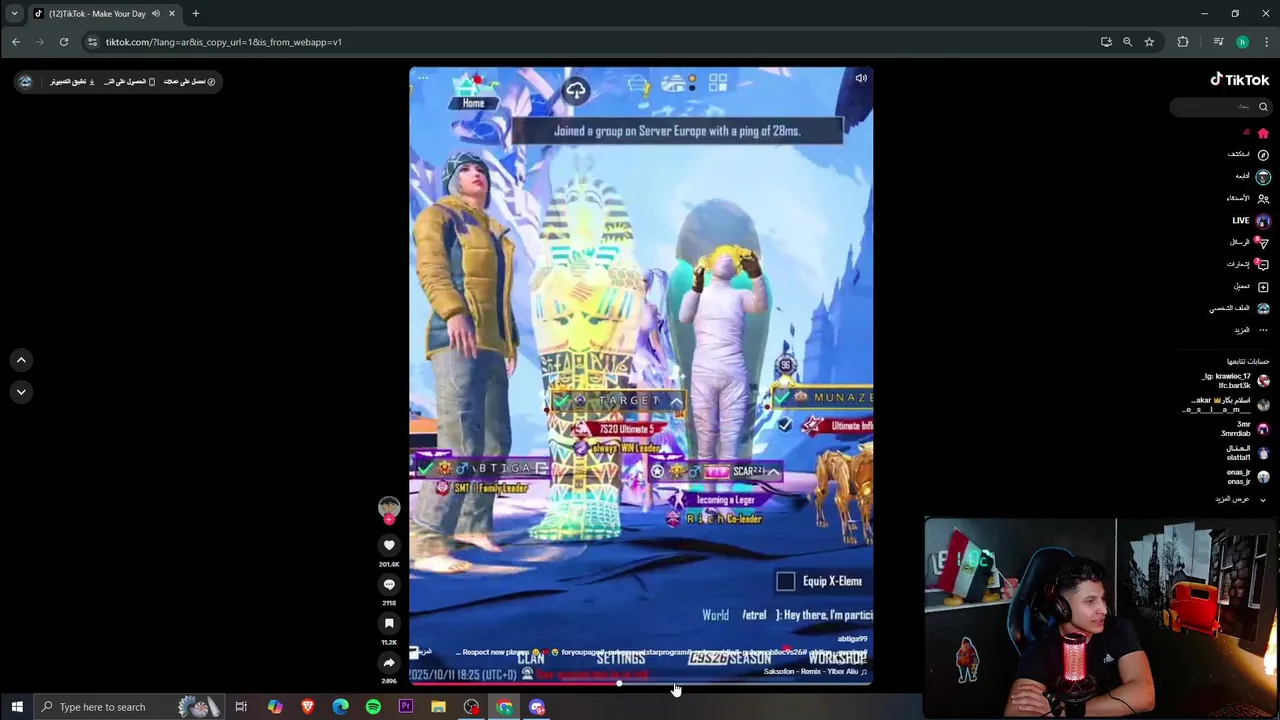Mute the video using the speaker icon
This screenshot has height=720, width=1280.
pyautogui.click(x=861, y=78)
